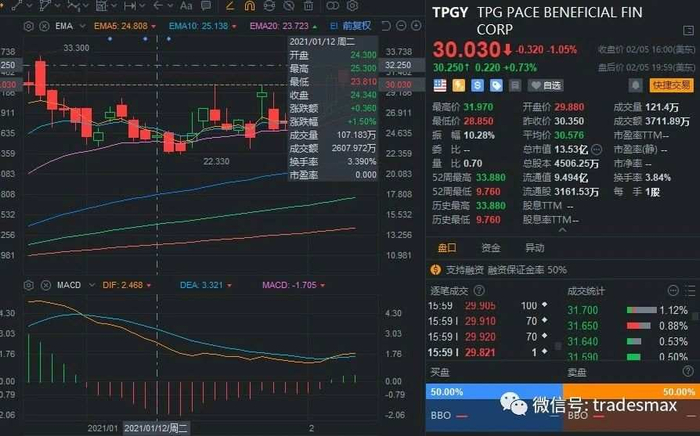Click the blue 50.00% buy ratio bar
The height and width of the screenshot is (436, 700).
tap(494, 392)
